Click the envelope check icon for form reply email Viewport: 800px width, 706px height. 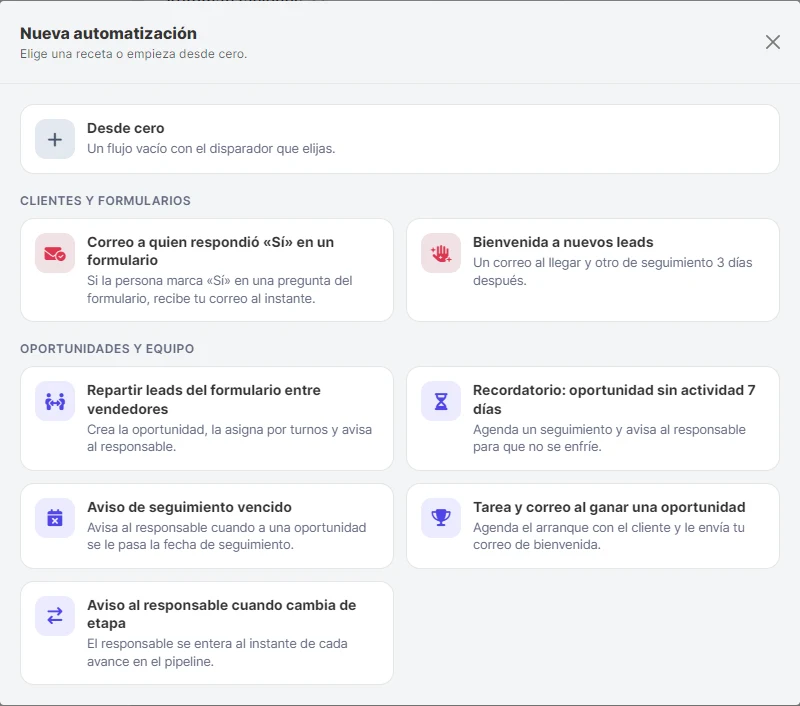(55, 253)
